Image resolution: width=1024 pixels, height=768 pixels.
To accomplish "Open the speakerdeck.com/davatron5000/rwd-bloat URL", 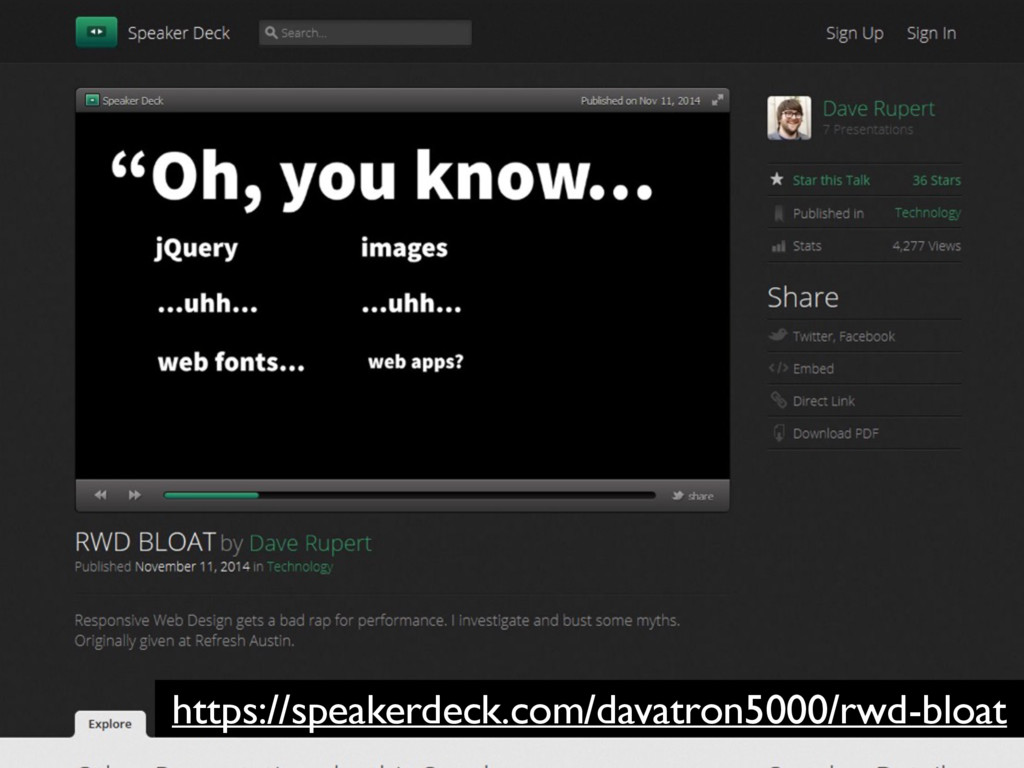I will pos(589,711).
